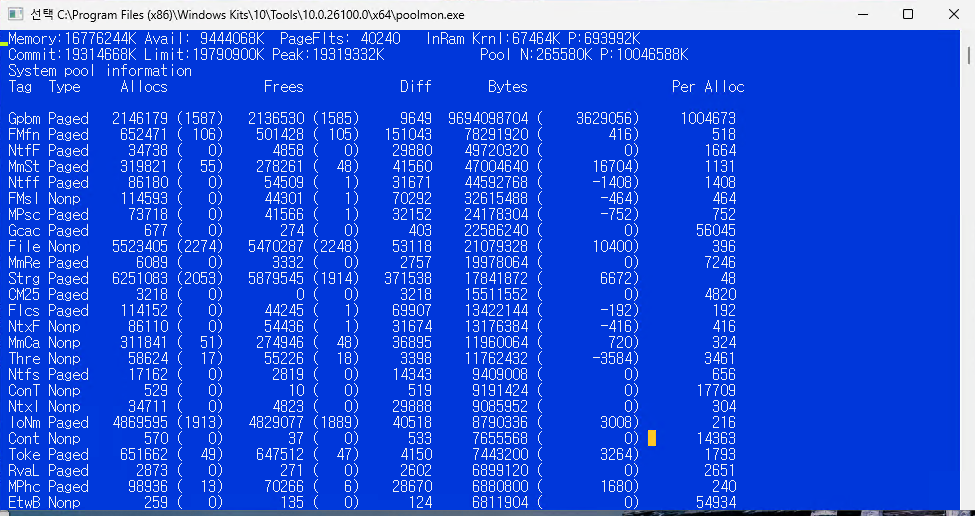Click the File frees value 5470287
Image resolution: width=975 pixels, height=516 pixels.
(275, 247)
